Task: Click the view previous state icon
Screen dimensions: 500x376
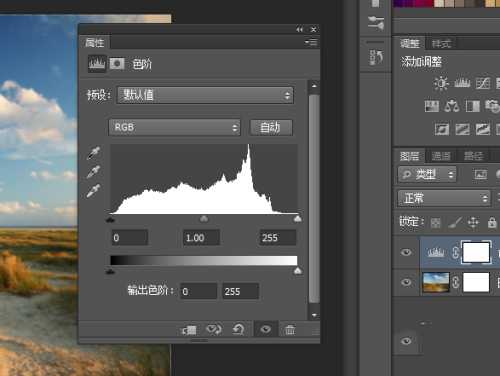Action: [x=214, y=330]
